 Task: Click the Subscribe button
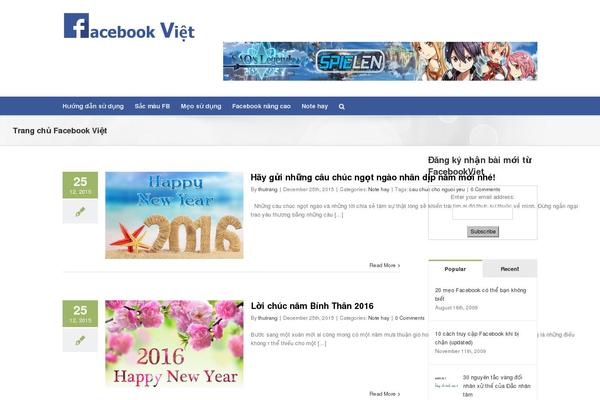point(483,232)
